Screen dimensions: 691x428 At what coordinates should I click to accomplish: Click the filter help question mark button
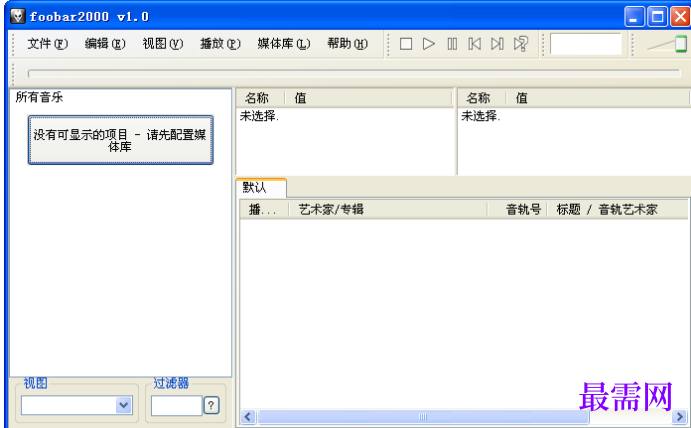pyautogui.click(x=211, y=405)
